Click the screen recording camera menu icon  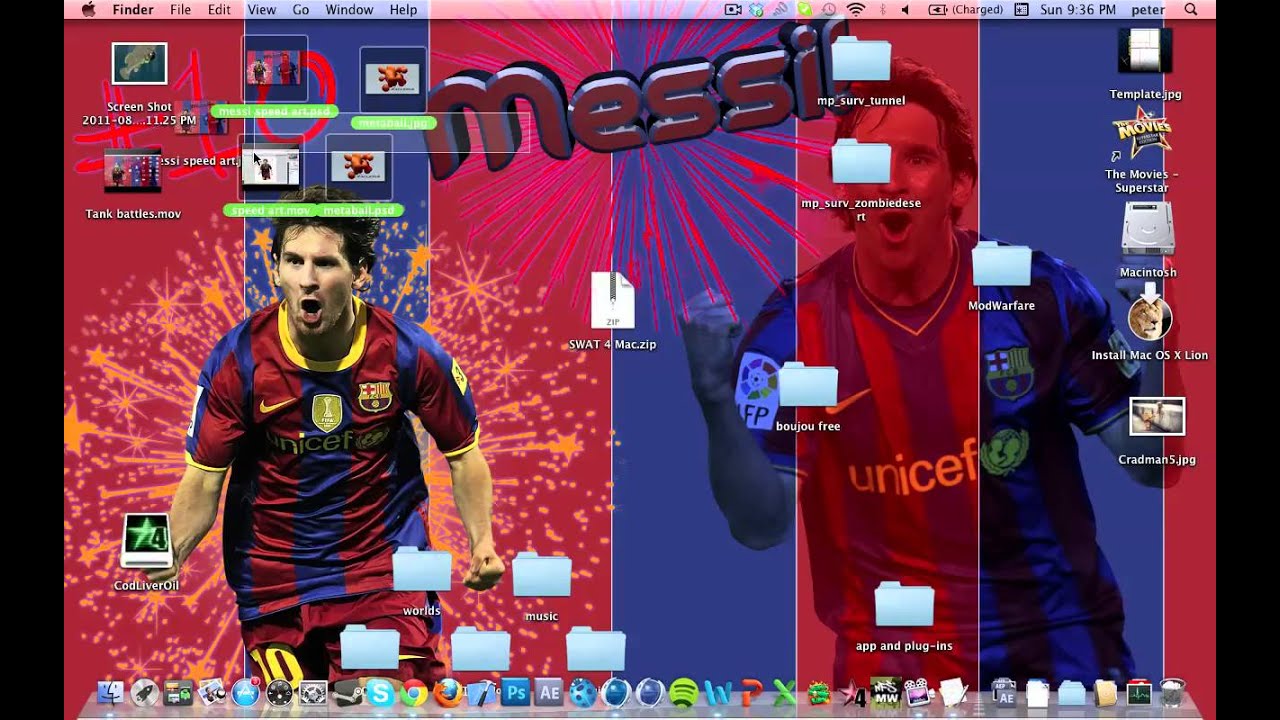733,9
